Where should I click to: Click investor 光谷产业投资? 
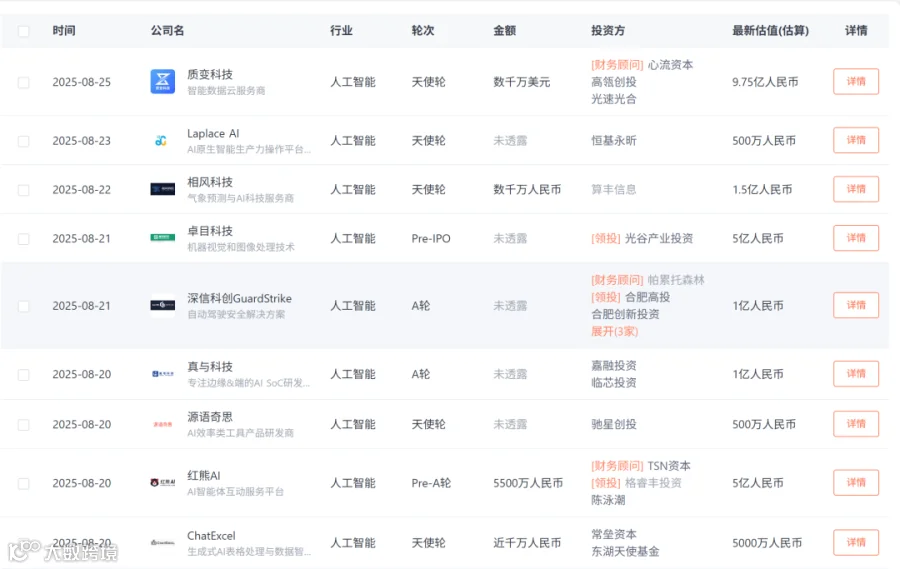coord(659,238)
